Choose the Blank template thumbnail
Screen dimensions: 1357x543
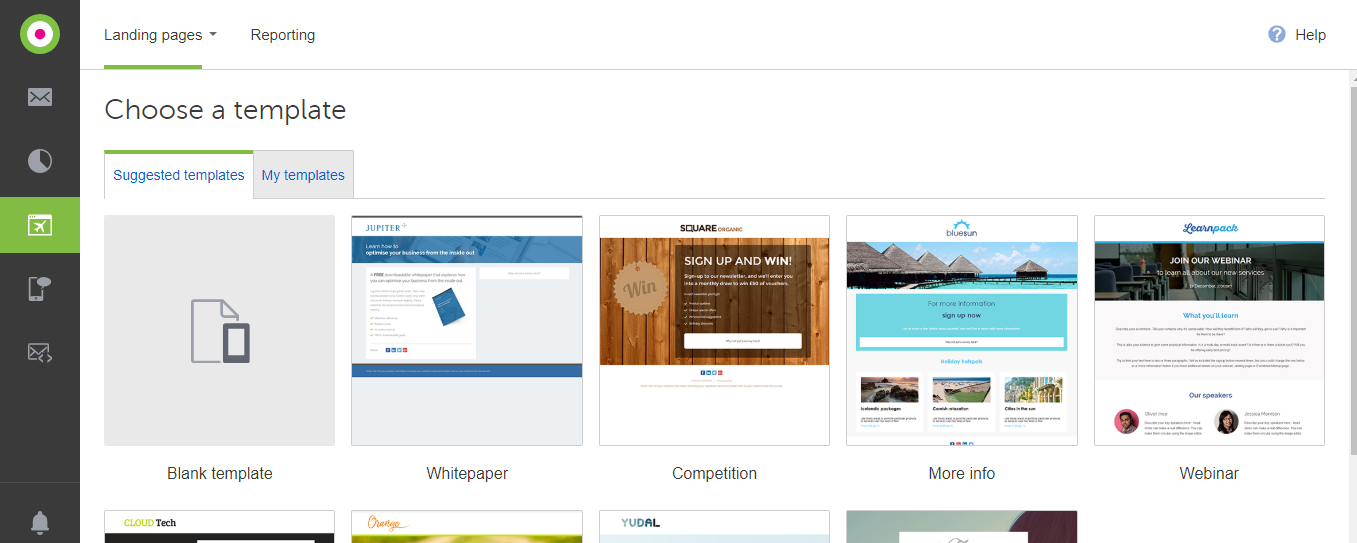coord(219,330)
